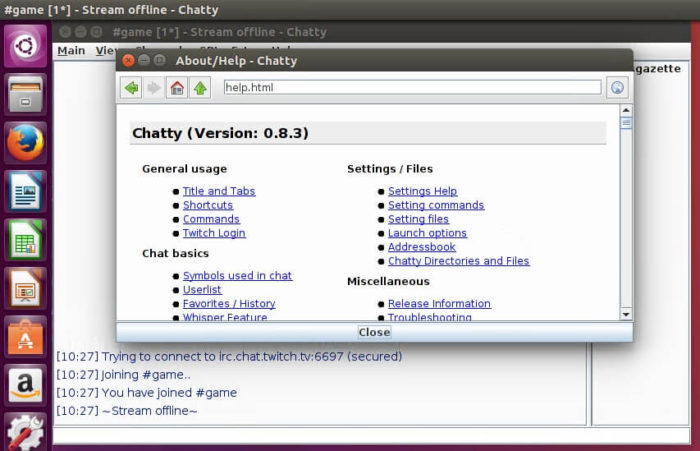Launch LibreOffice Impress from the launcher
Screen dimensions: 700x451
[25, 288]
